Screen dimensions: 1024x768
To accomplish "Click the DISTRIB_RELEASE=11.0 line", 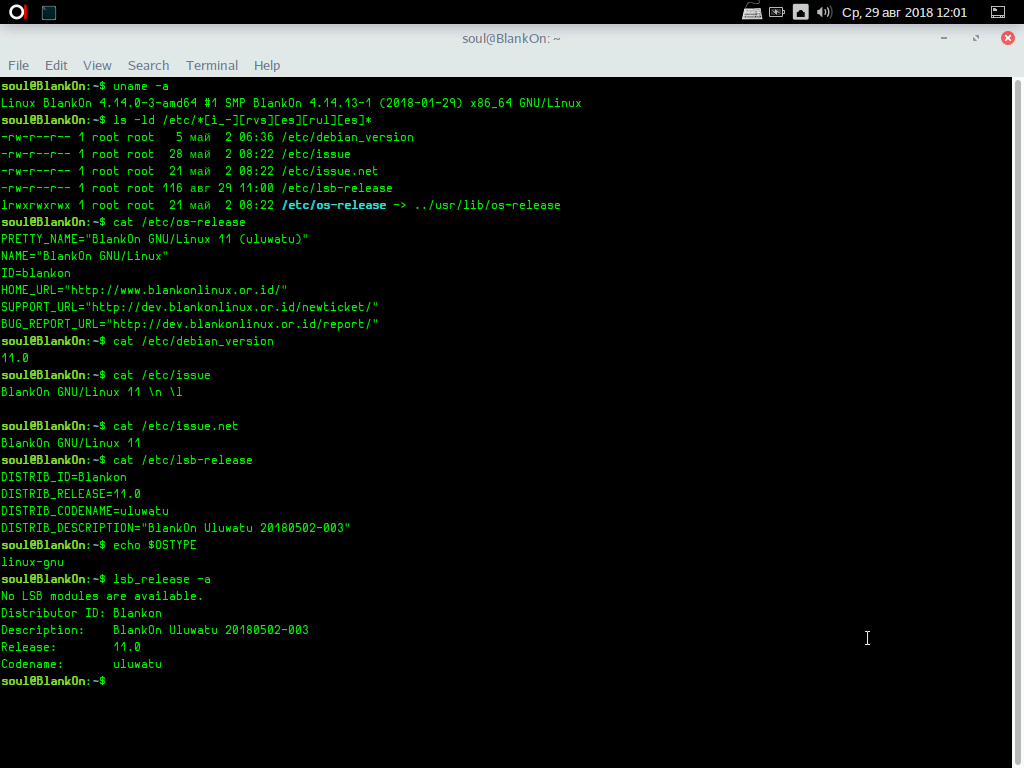I will (x=71, y=494).
